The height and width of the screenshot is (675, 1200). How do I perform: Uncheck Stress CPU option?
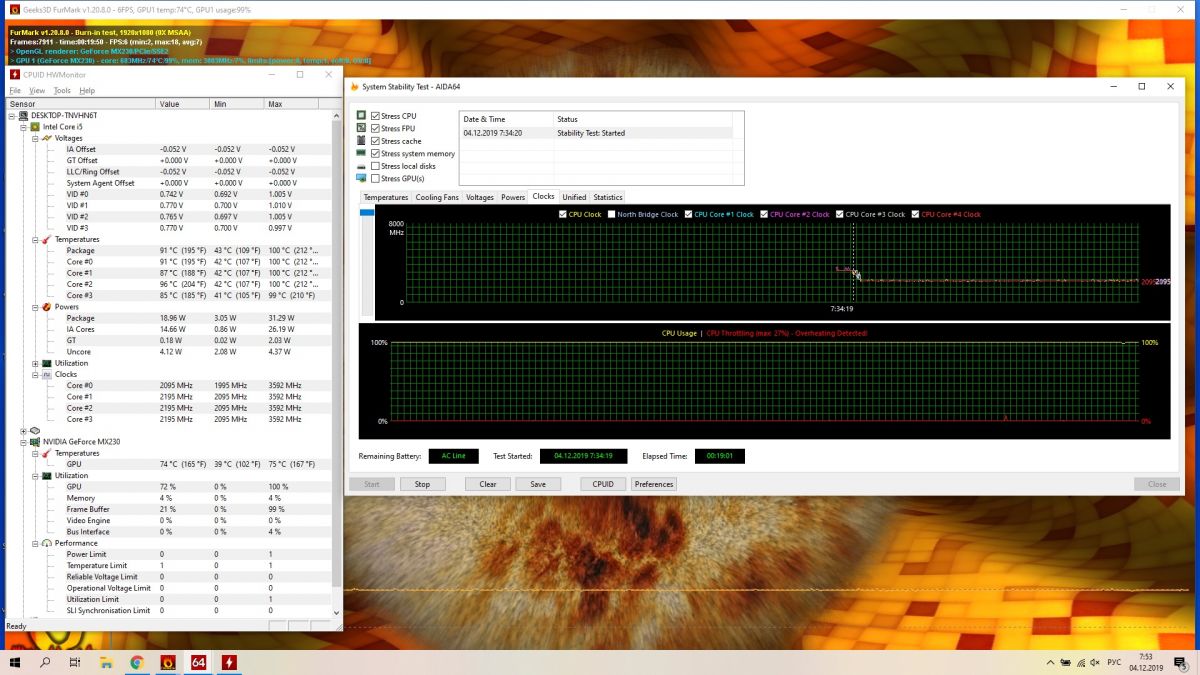coord(375,116)
